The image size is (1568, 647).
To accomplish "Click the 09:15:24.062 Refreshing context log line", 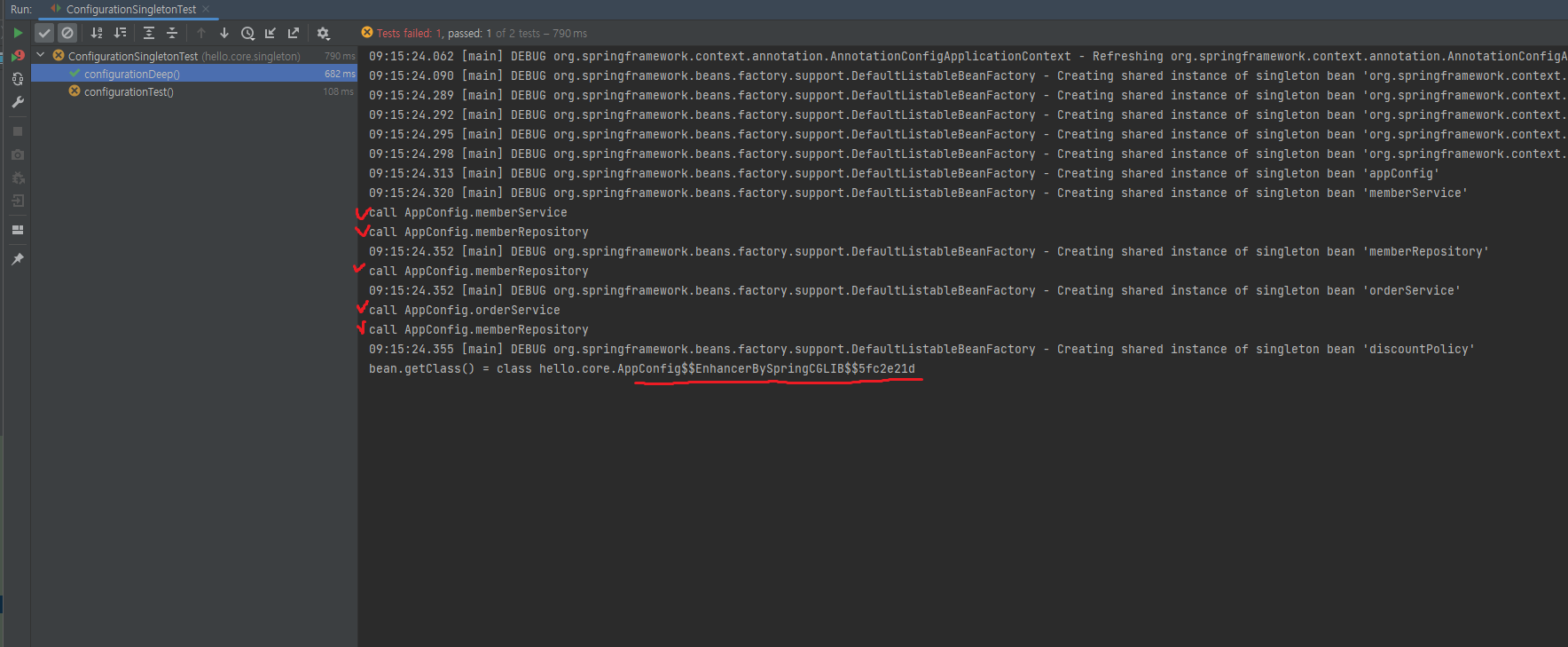I will 968,57.
